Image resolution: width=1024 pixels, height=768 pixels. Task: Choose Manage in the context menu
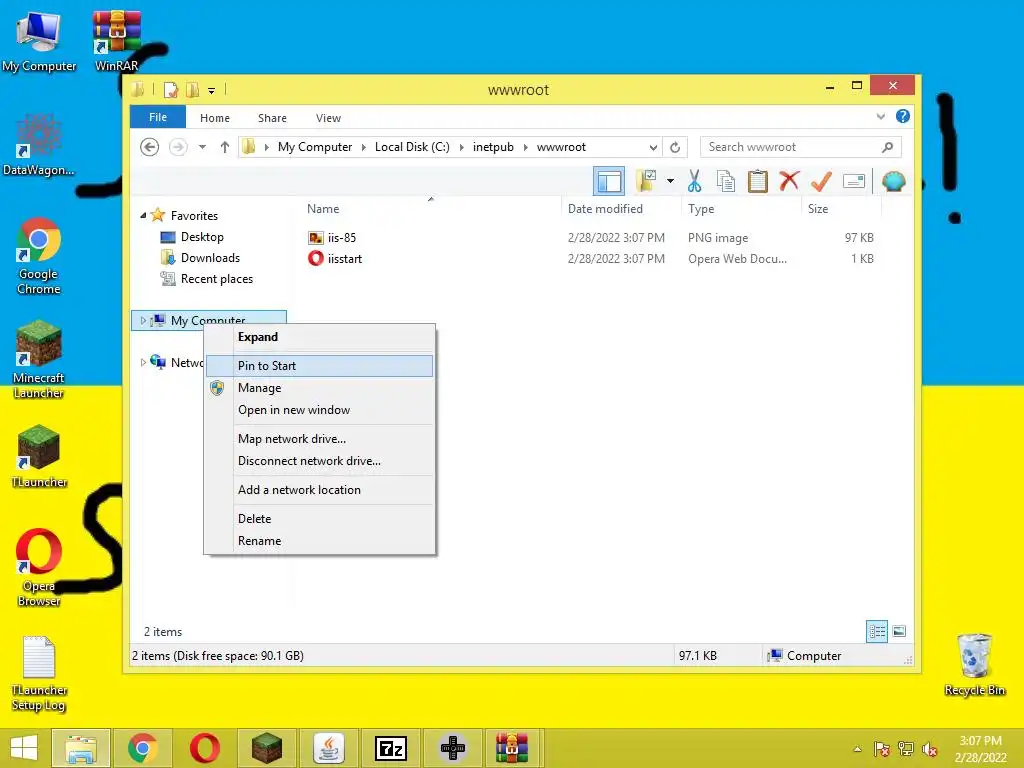(x=319, y=388)
